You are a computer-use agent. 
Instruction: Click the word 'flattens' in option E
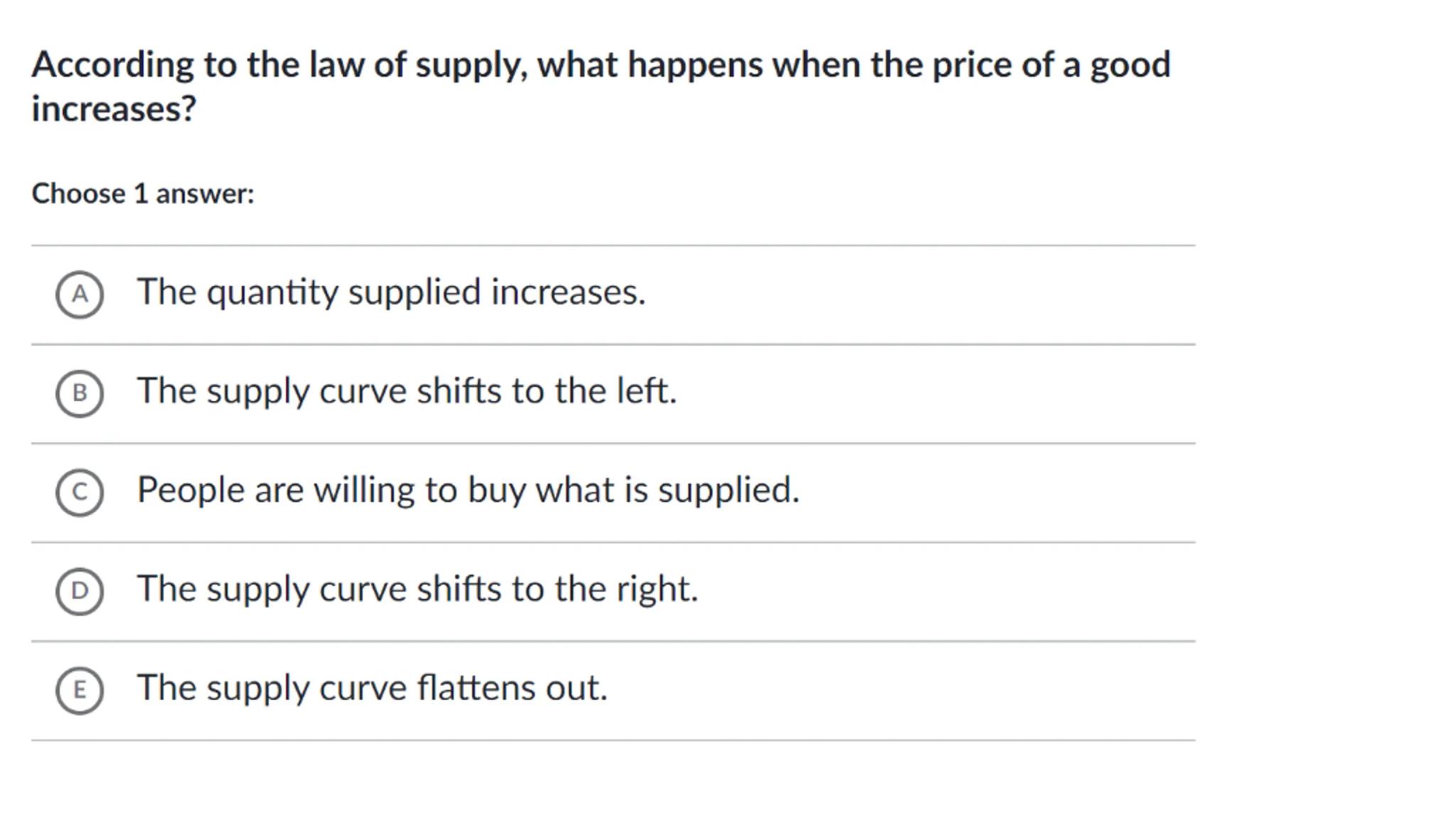pyautogui.click(x=476, y=688)
